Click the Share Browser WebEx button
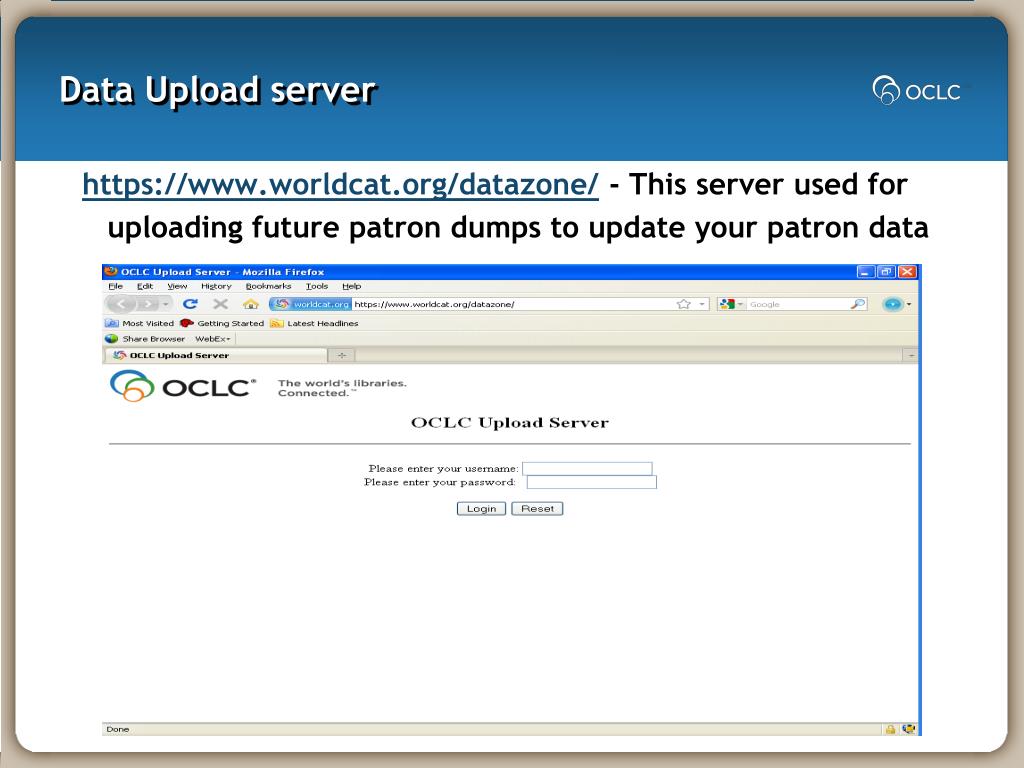Viewport: 1024px width, 768px height. [x=145, y=339]
